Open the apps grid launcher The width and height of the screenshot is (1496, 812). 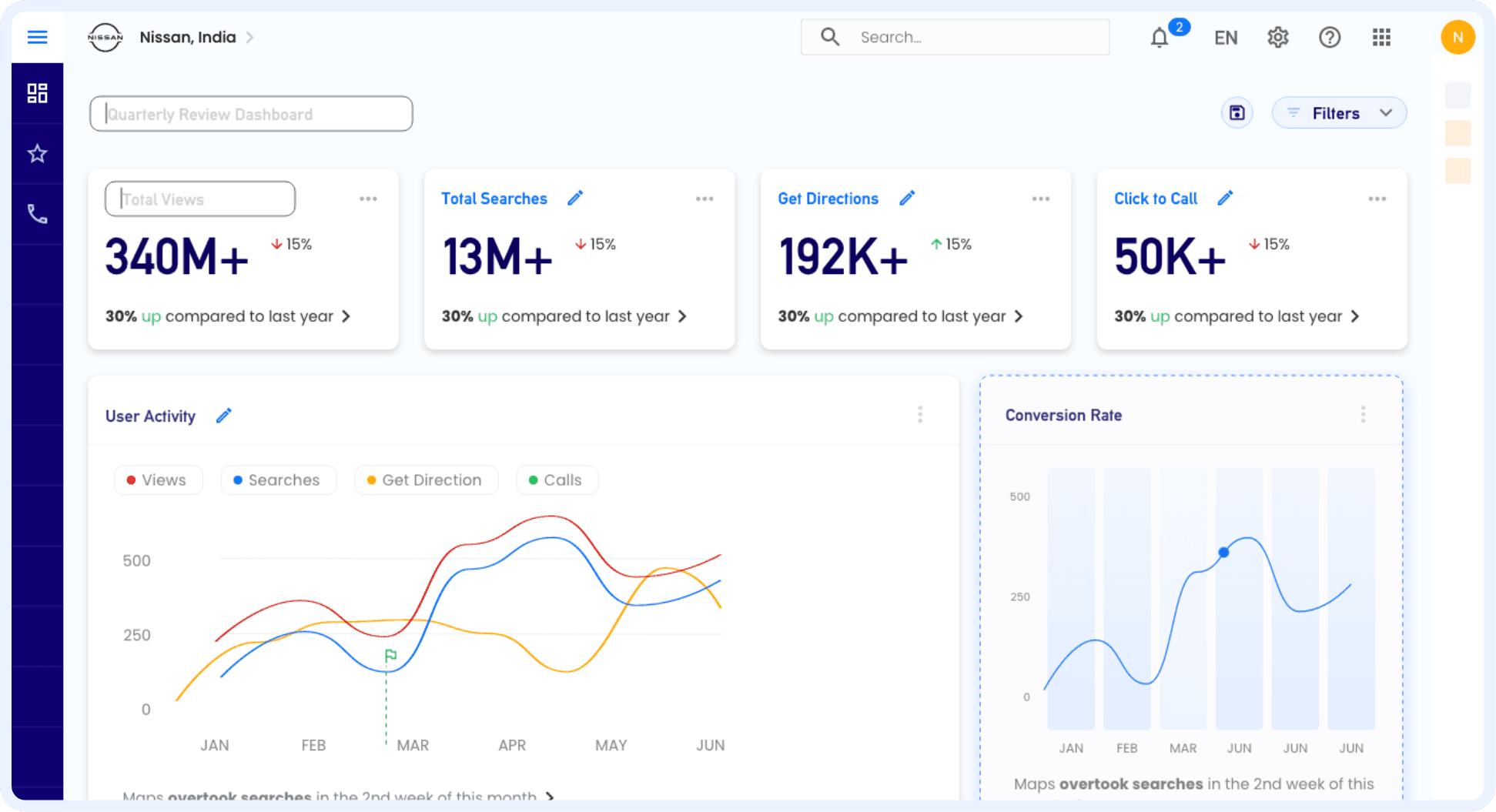click(x=1381, y=37)
